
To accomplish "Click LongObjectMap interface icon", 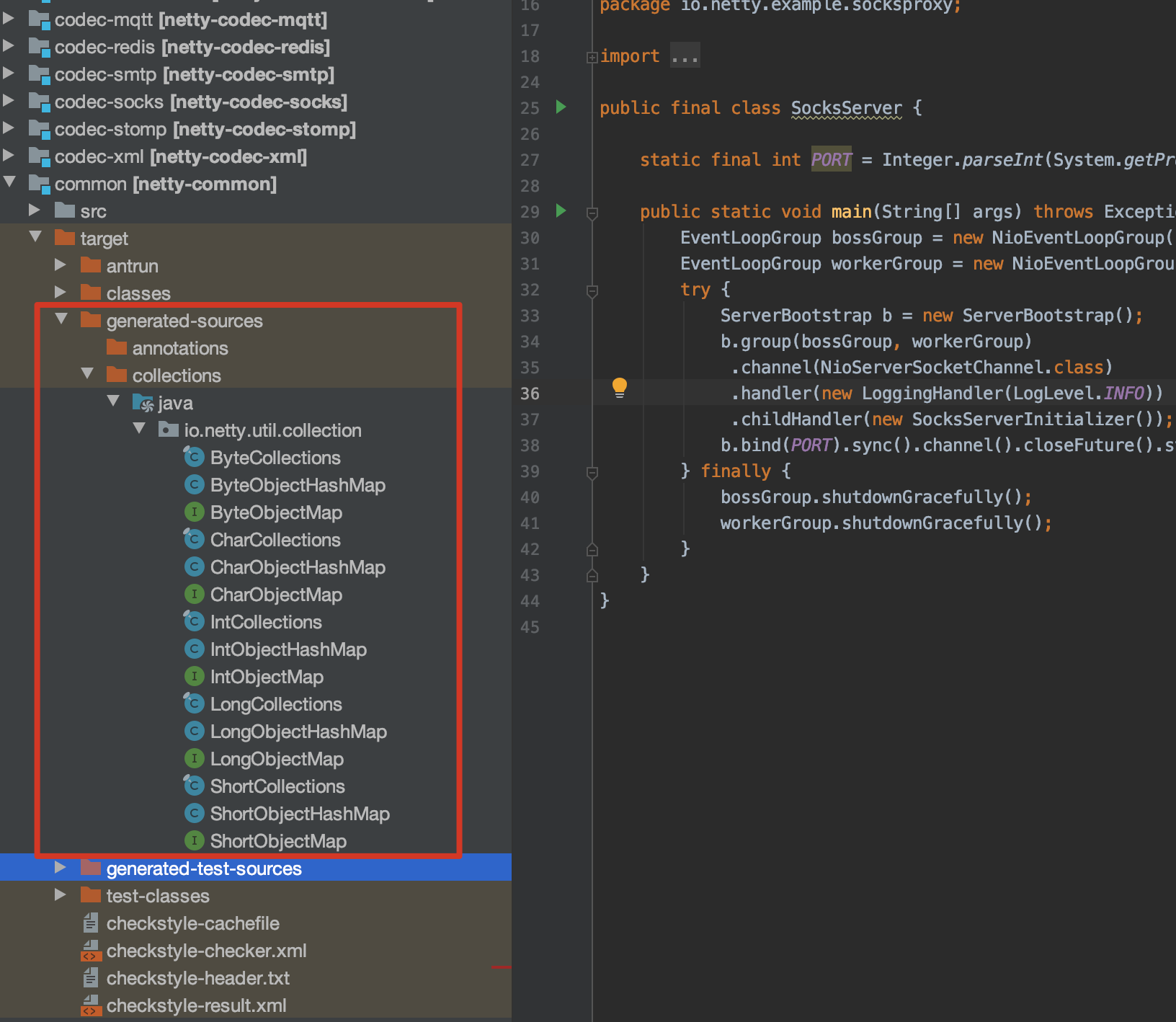I will 194,758.
